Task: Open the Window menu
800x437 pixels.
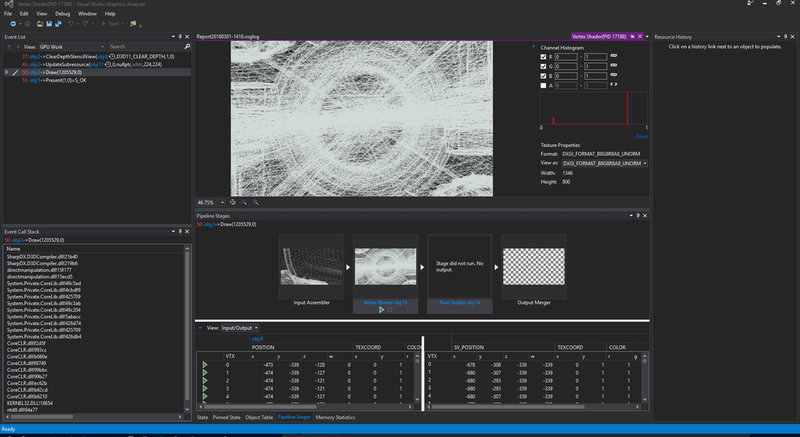Action: pyautogui.click(x=87, y=14)
